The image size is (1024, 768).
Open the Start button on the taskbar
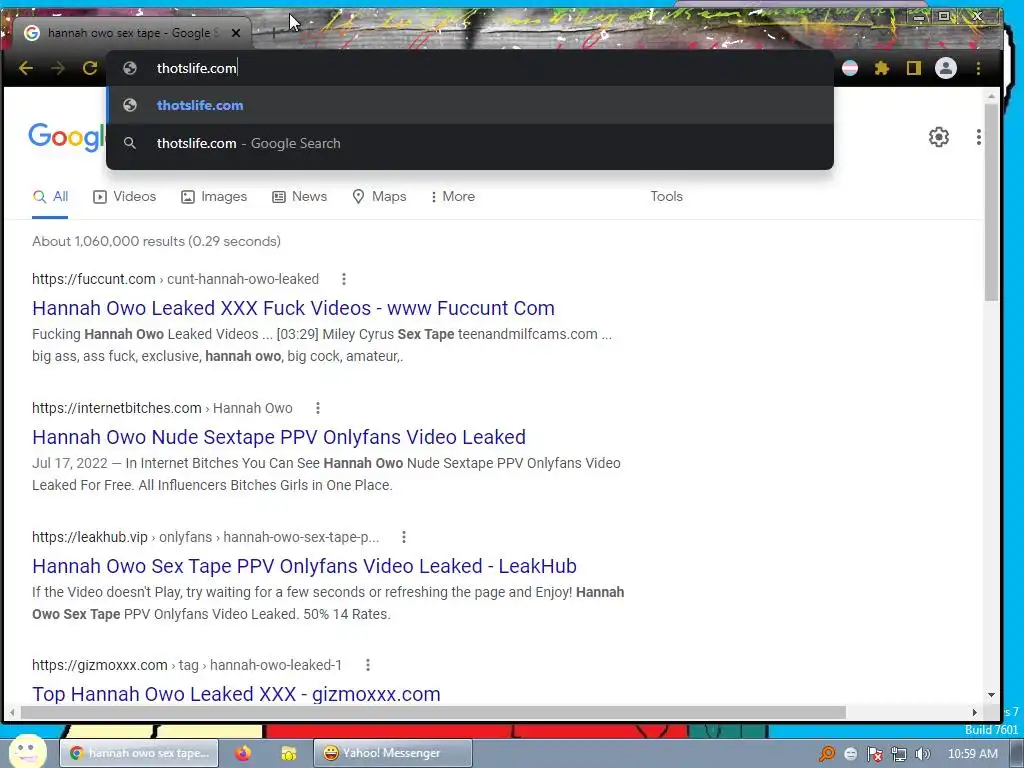click(27, 752)
